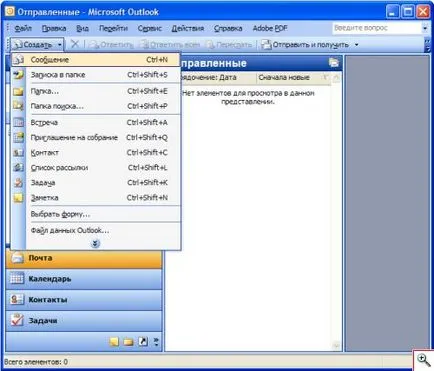Expand the Создать dropdown arrow
The height and width of the screenshot is (371, 434).
[x=60, y=44]
